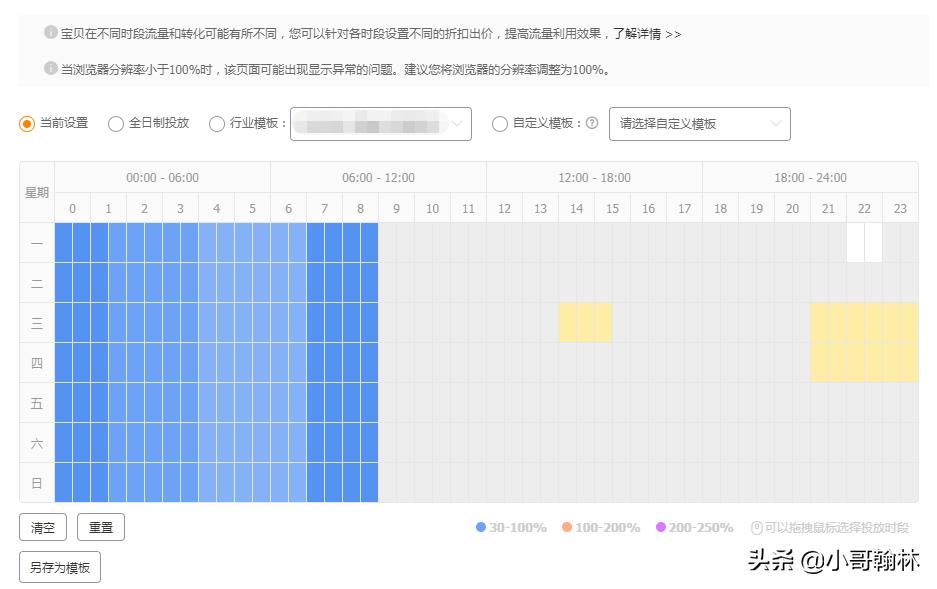
Task: Select the 行业模板 radio option
Action: tap(217, 124)
